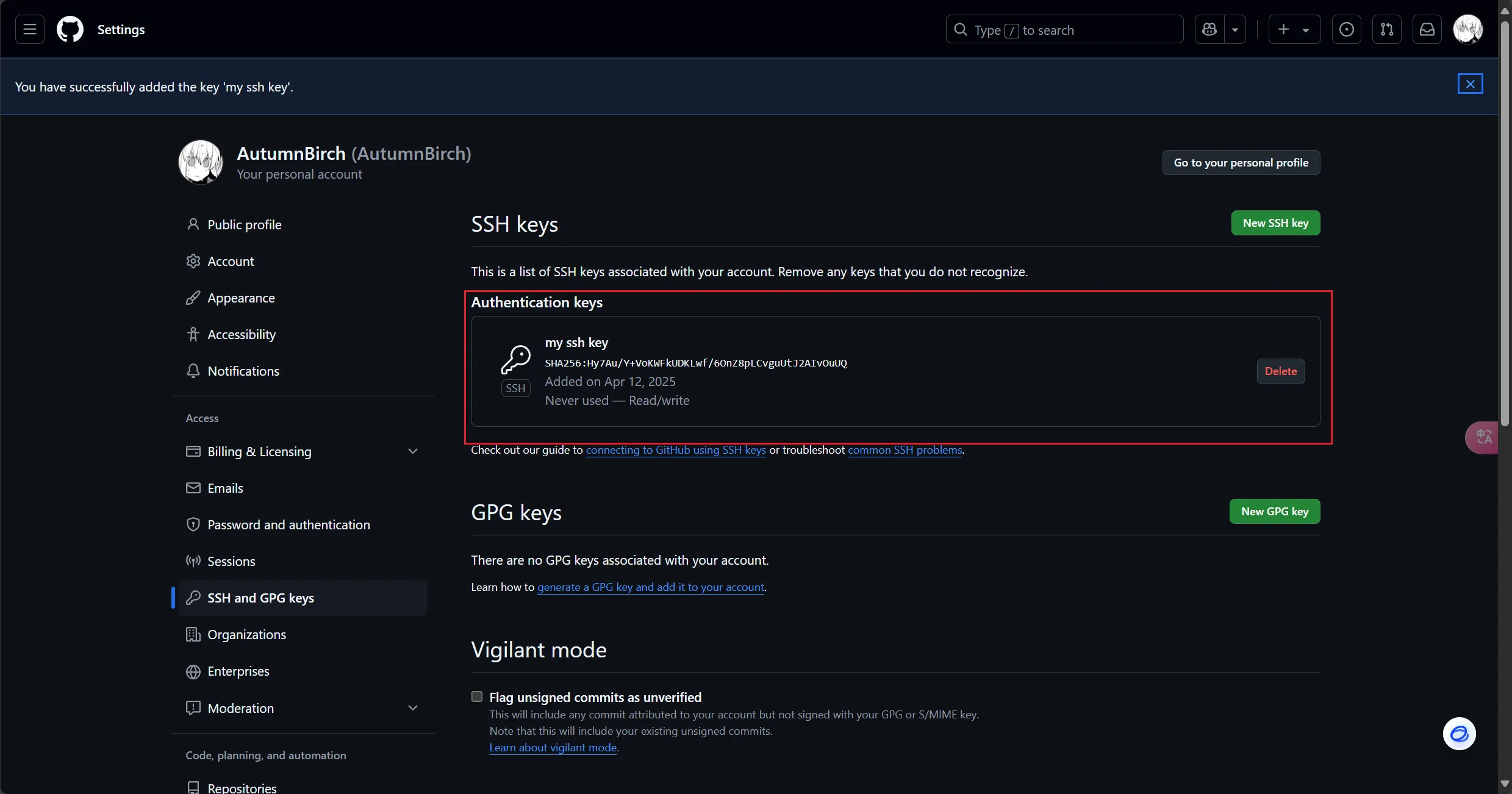Viewport: 1512px width, 794px height.
Task: Click the SHA256 key fingerprint text
Action: 696,363
